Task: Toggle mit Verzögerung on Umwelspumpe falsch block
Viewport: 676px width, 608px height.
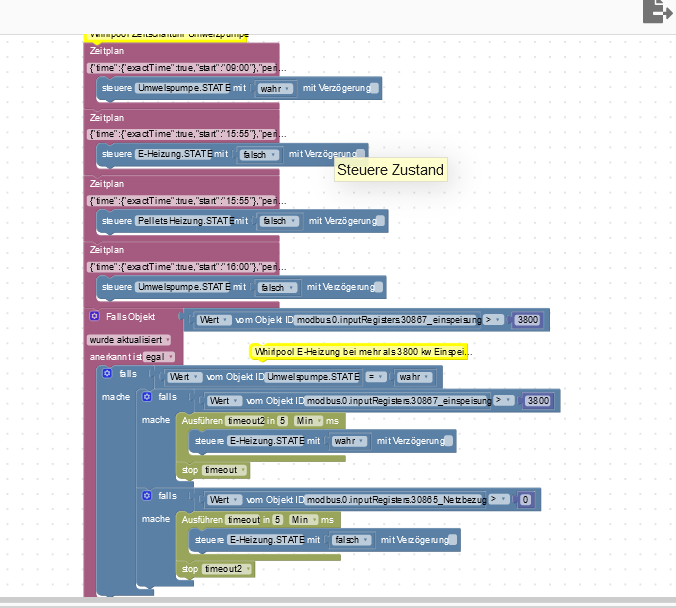Action: click(x=379, y=287)
